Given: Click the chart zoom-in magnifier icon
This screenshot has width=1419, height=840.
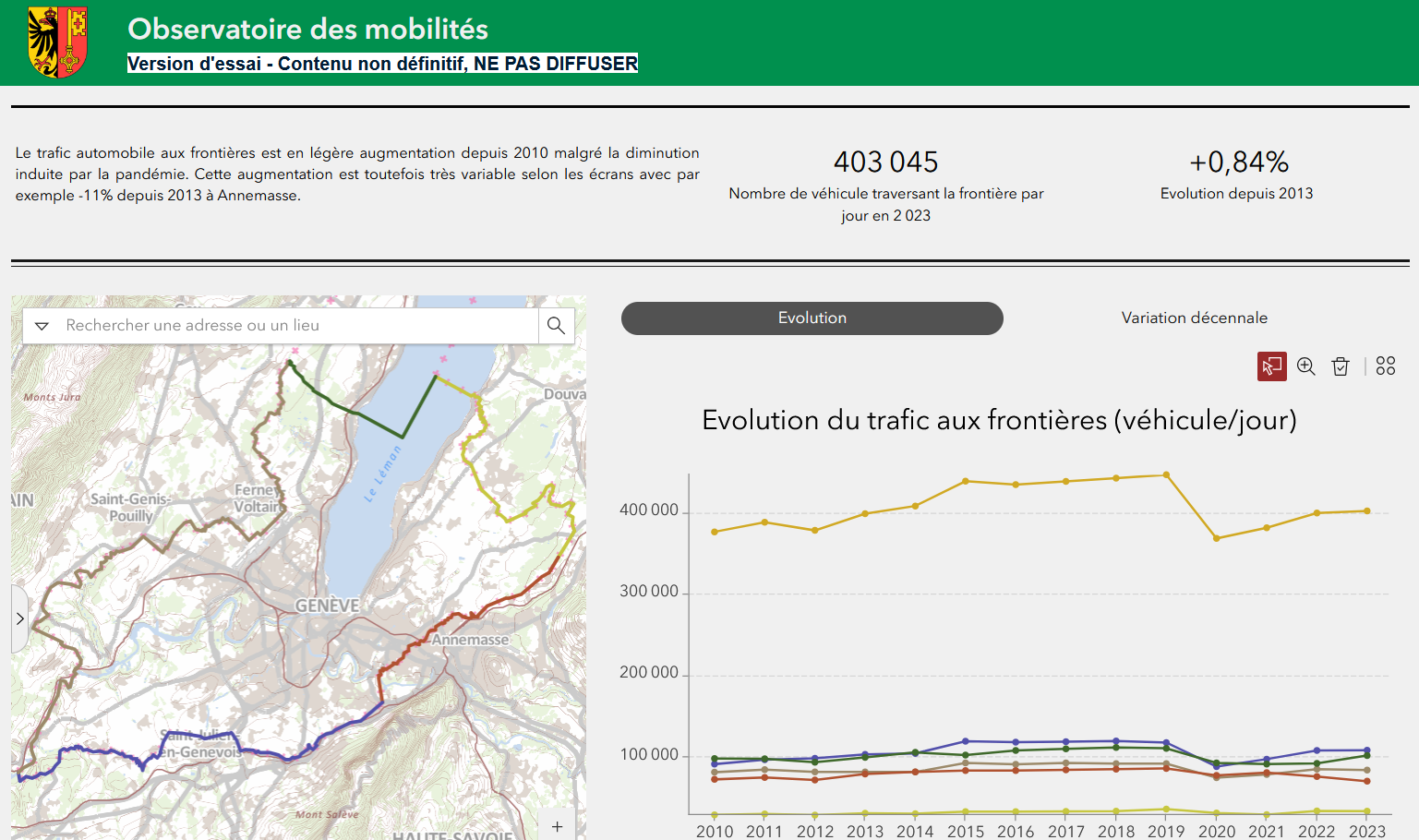Looking at the screenshot, I should (x=1305, y=366).
